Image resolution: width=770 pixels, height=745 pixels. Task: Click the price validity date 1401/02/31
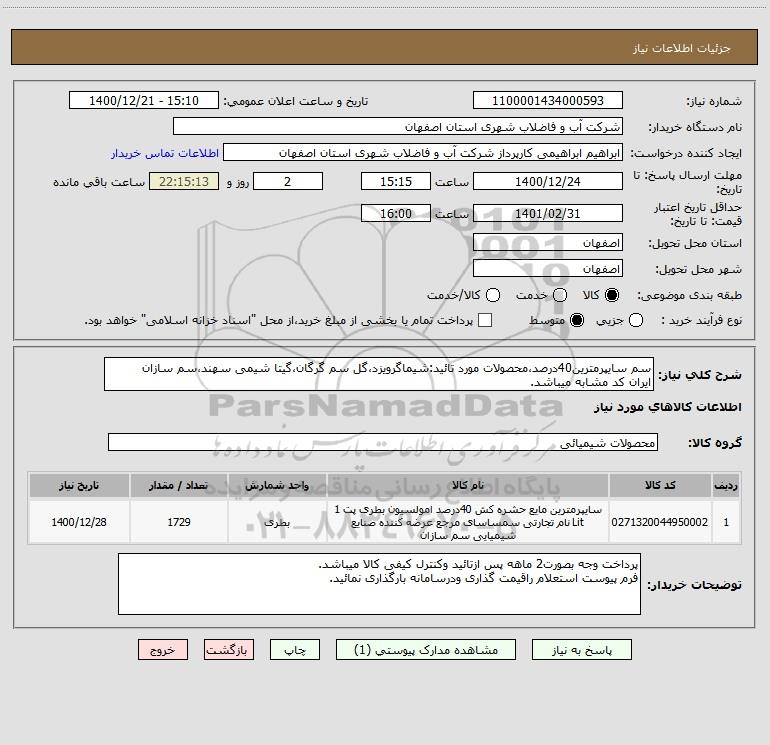coord(548,214)
